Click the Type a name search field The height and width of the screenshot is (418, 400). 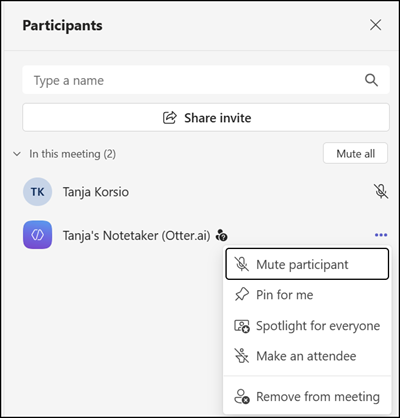coord(206,80)
